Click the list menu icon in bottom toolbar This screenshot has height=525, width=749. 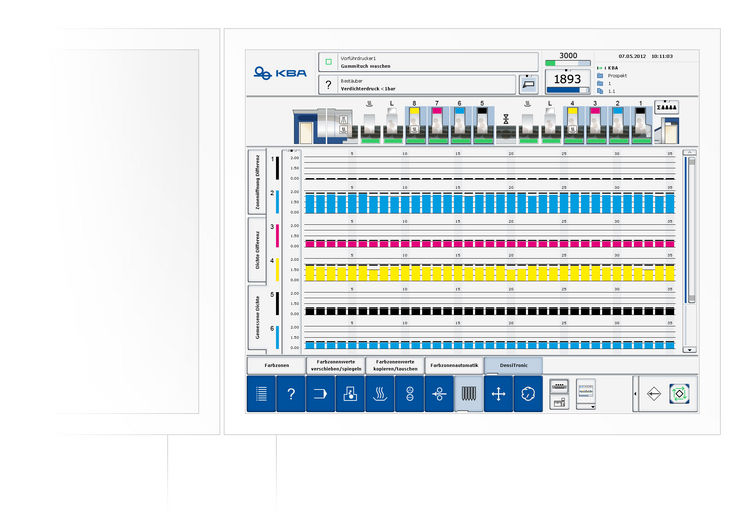pos(262,394)
